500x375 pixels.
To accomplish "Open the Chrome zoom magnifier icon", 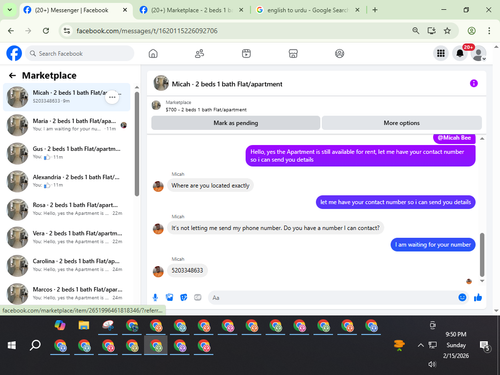I will 416,31.
